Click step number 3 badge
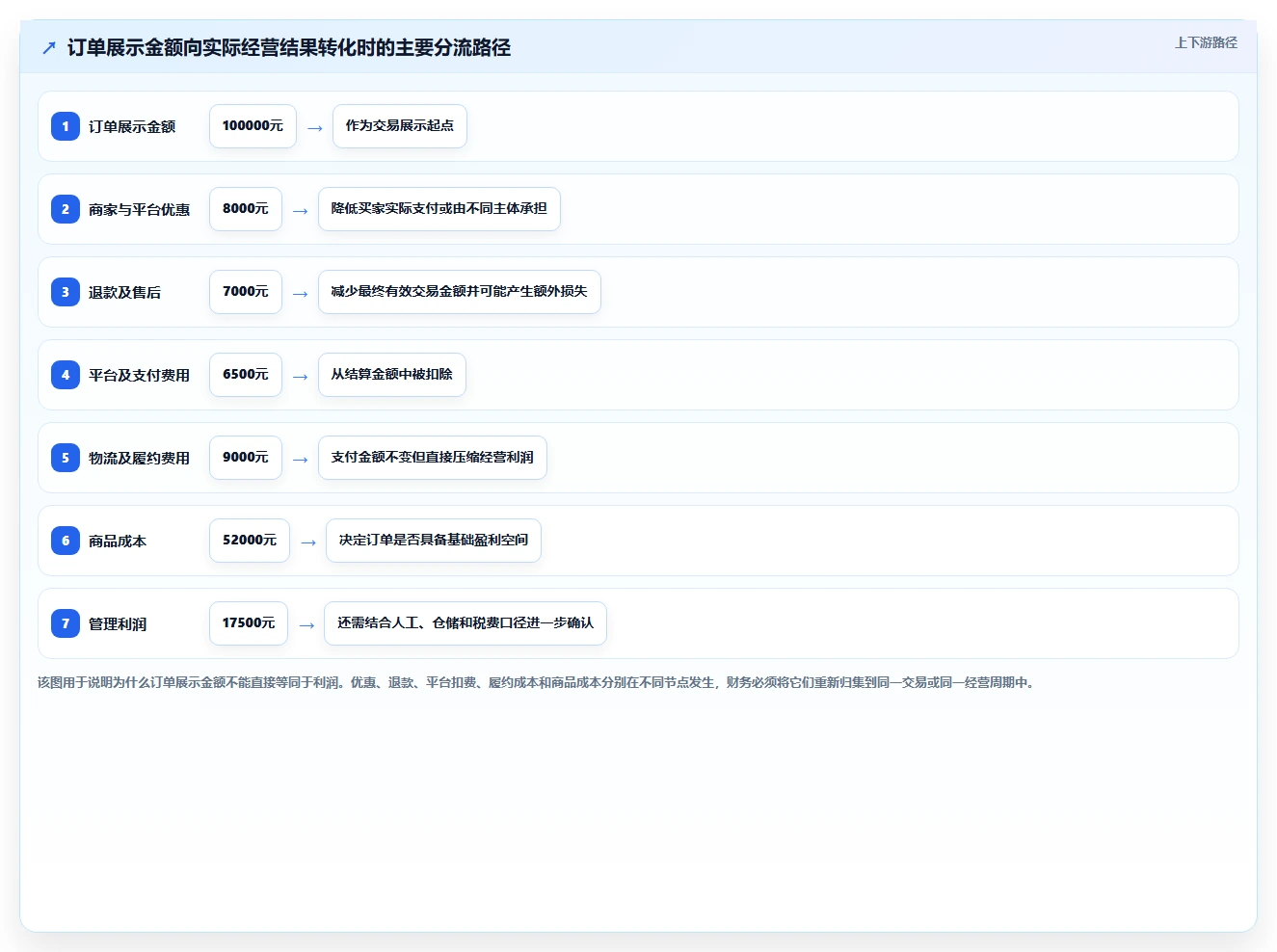1277x952 pixels. pyautogui.click(x=66, y=292)
